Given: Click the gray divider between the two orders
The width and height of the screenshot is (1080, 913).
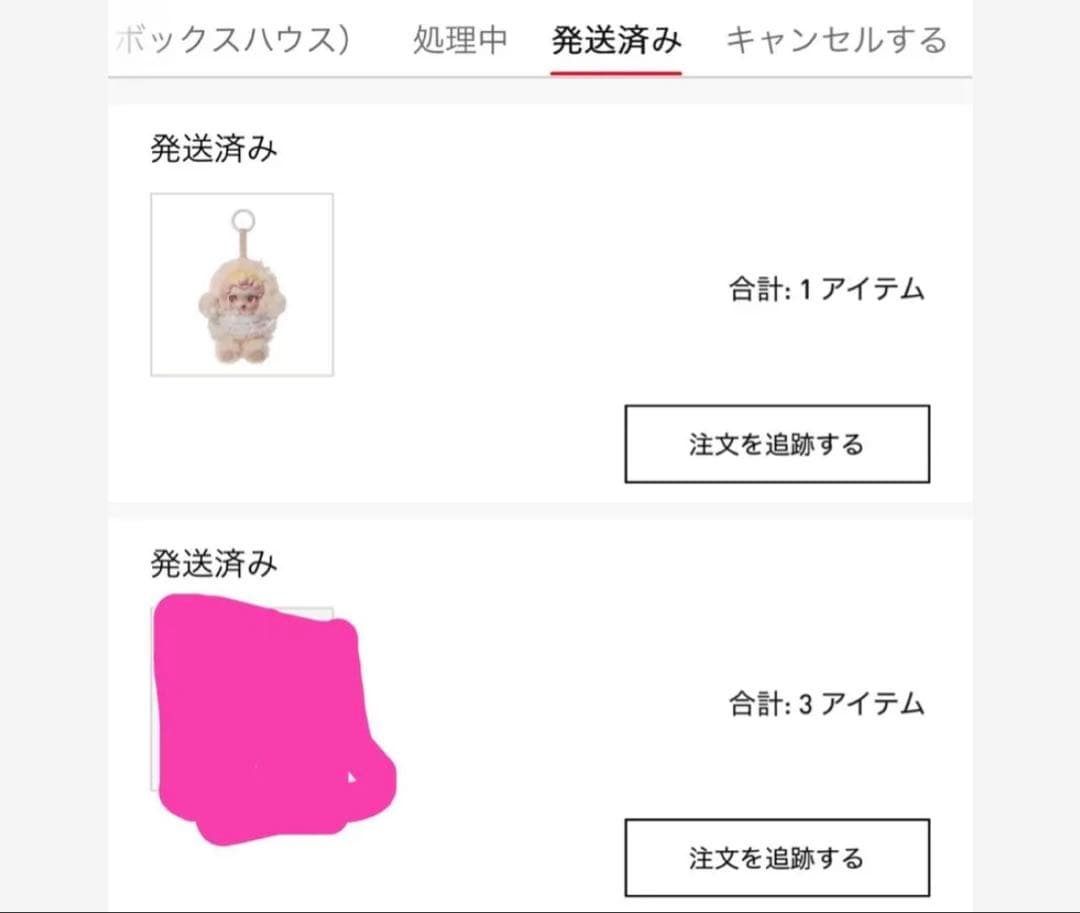Looking at the screenshot, I should point(540,511).
